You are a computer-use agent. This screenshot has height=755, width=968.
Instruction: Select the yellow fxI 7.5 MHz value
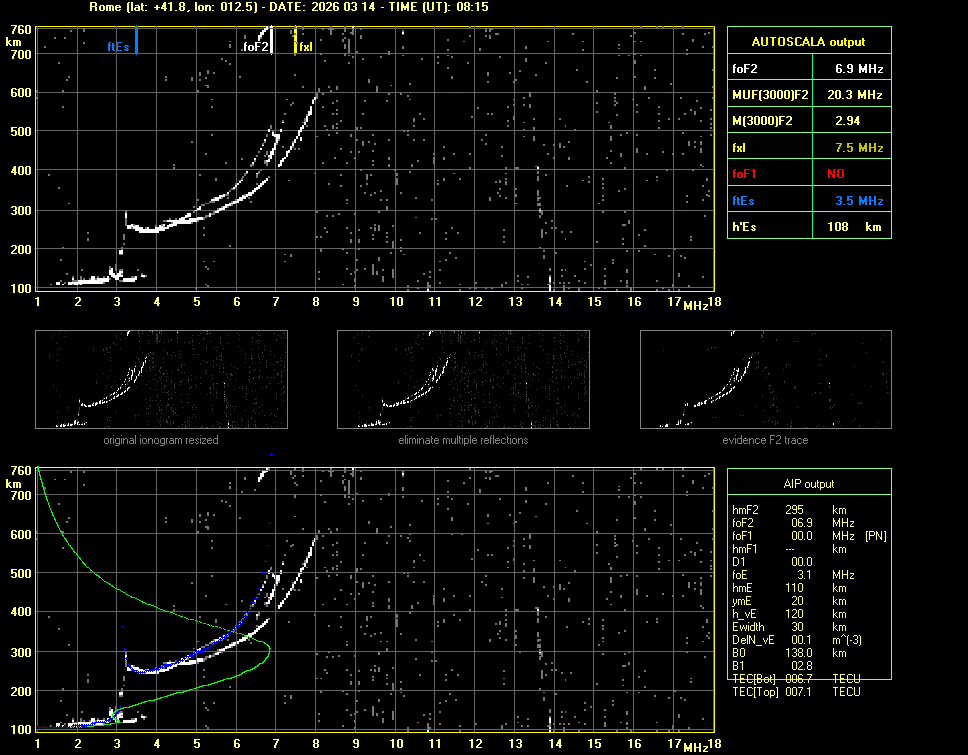[849, 148]
